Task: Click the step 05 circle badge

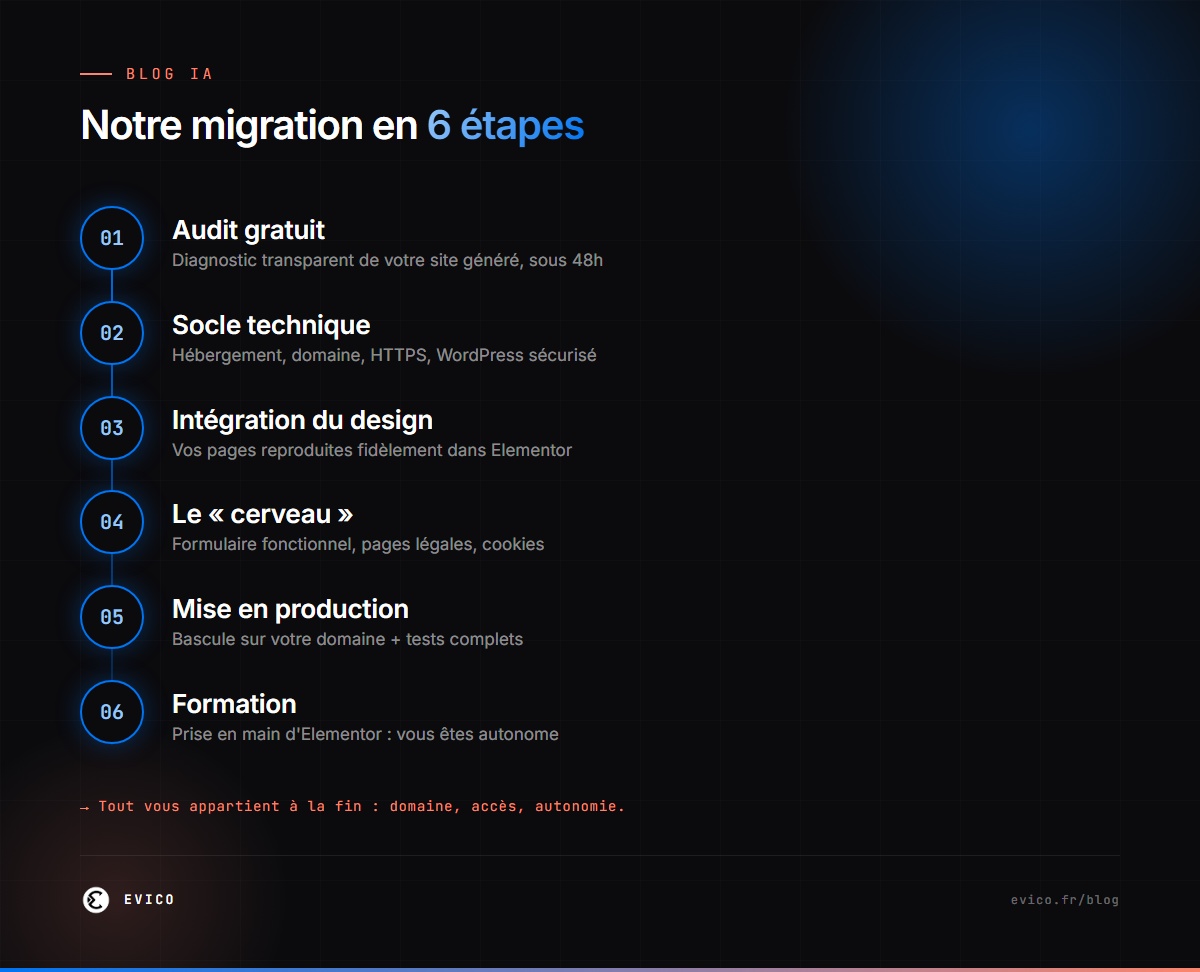Action: (112, 617)
